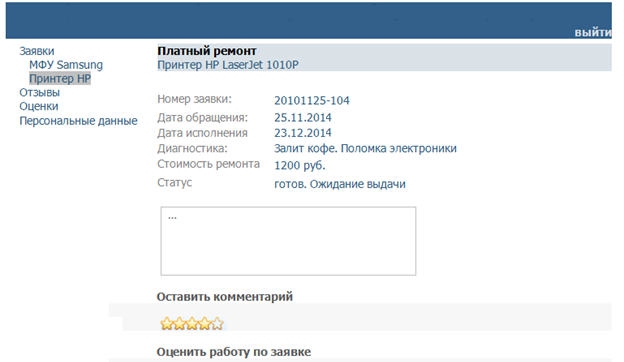Click the Дата исполнения label
Image resolution: width=624 pixels, height=362 pixels.
(202, 133)
